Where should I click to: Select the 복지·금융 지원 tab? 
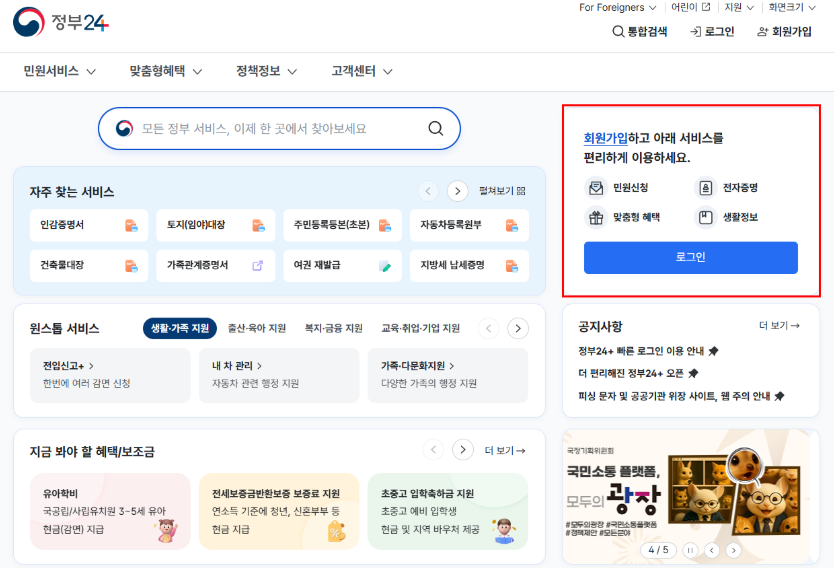click(333, 328)
